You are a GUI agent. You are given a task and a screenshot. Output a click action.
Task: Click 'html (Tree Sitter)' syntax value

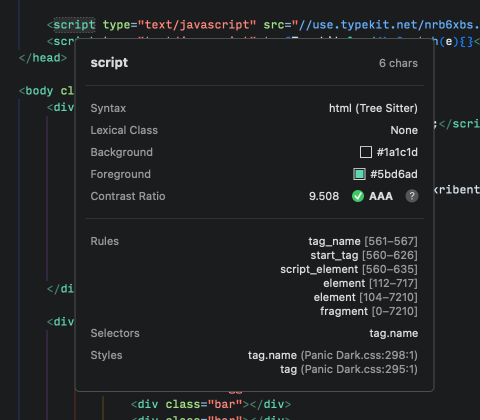pyautogui.click(x=373, y=108)
